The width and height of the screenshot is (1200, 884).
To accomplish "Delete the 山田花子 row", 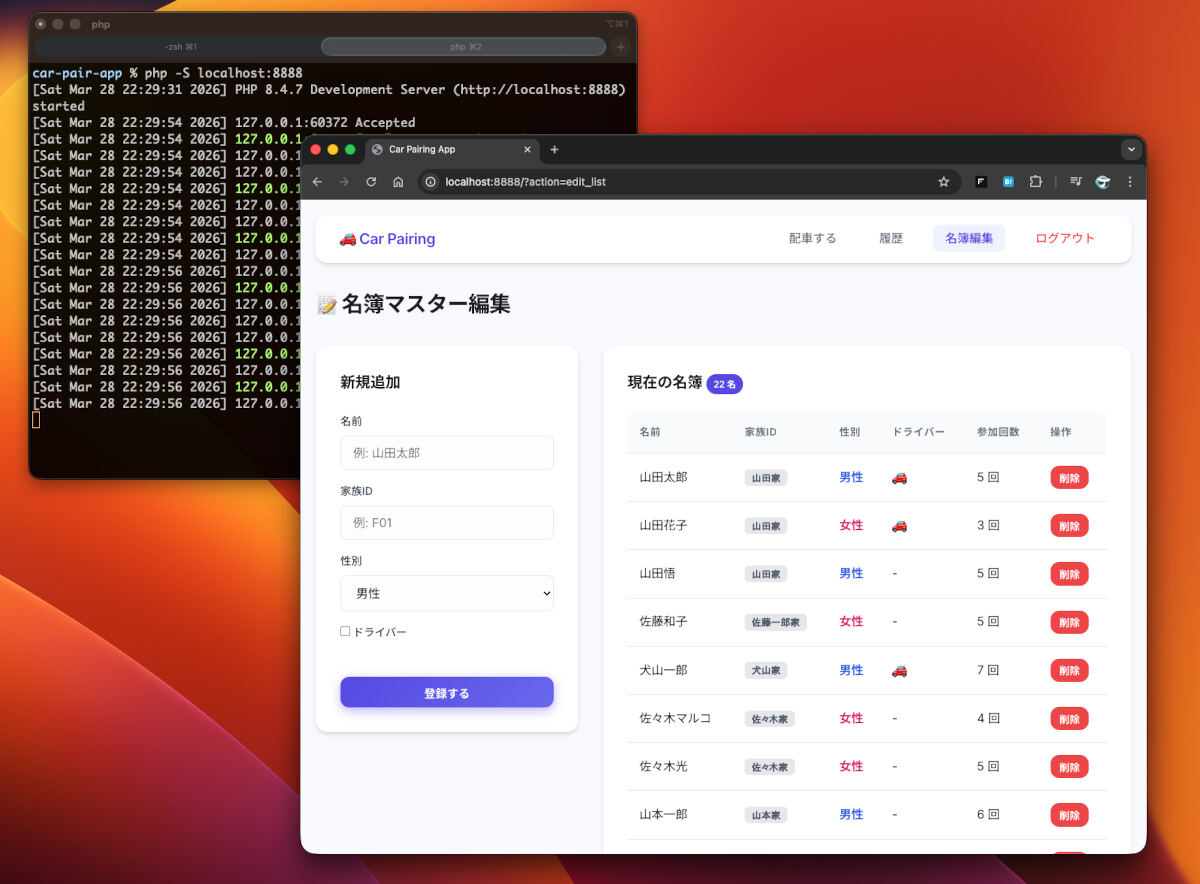I will pyautogui.click(x=1069, y=526).
